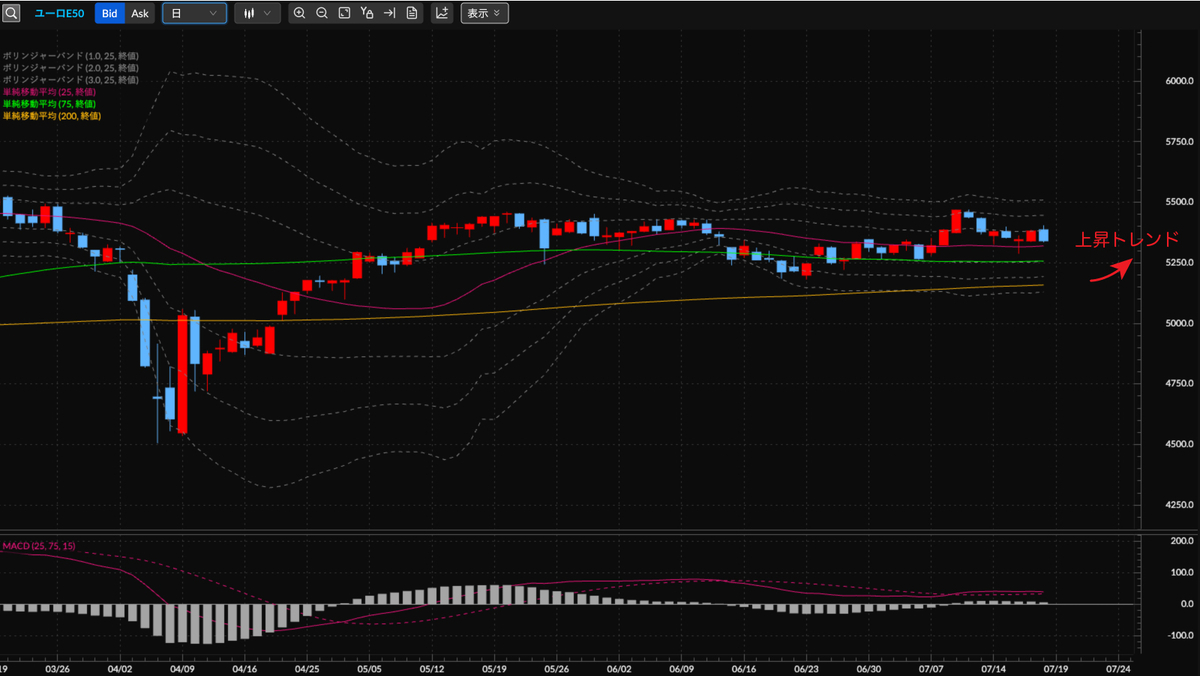Image resolution: width=1200 pixels, height=676 pixels.
Task: Switch price display to Ask
Action: [140, 14]
